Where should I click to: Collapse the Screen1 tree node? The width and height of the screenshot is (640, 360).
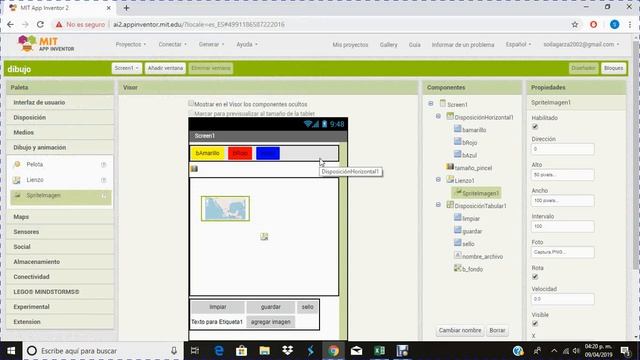coord(431,104)
